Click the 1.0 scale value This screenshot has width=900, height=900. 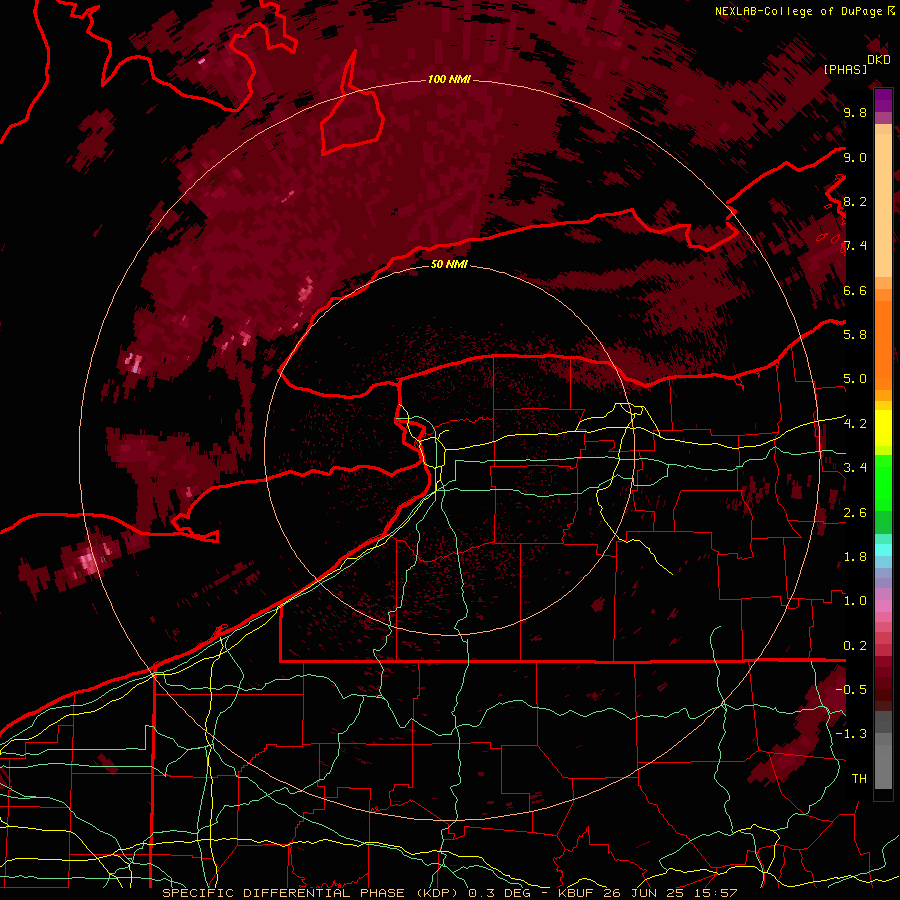click(855, 601)
